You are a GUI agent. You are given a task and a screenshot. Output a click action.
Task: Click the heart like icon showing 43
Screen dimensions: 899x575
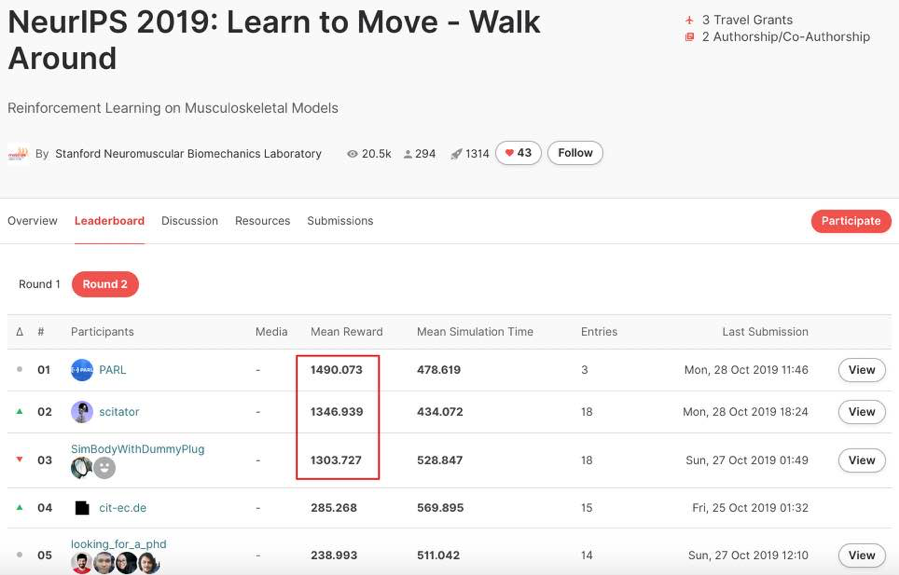click(x=509, y=153)
